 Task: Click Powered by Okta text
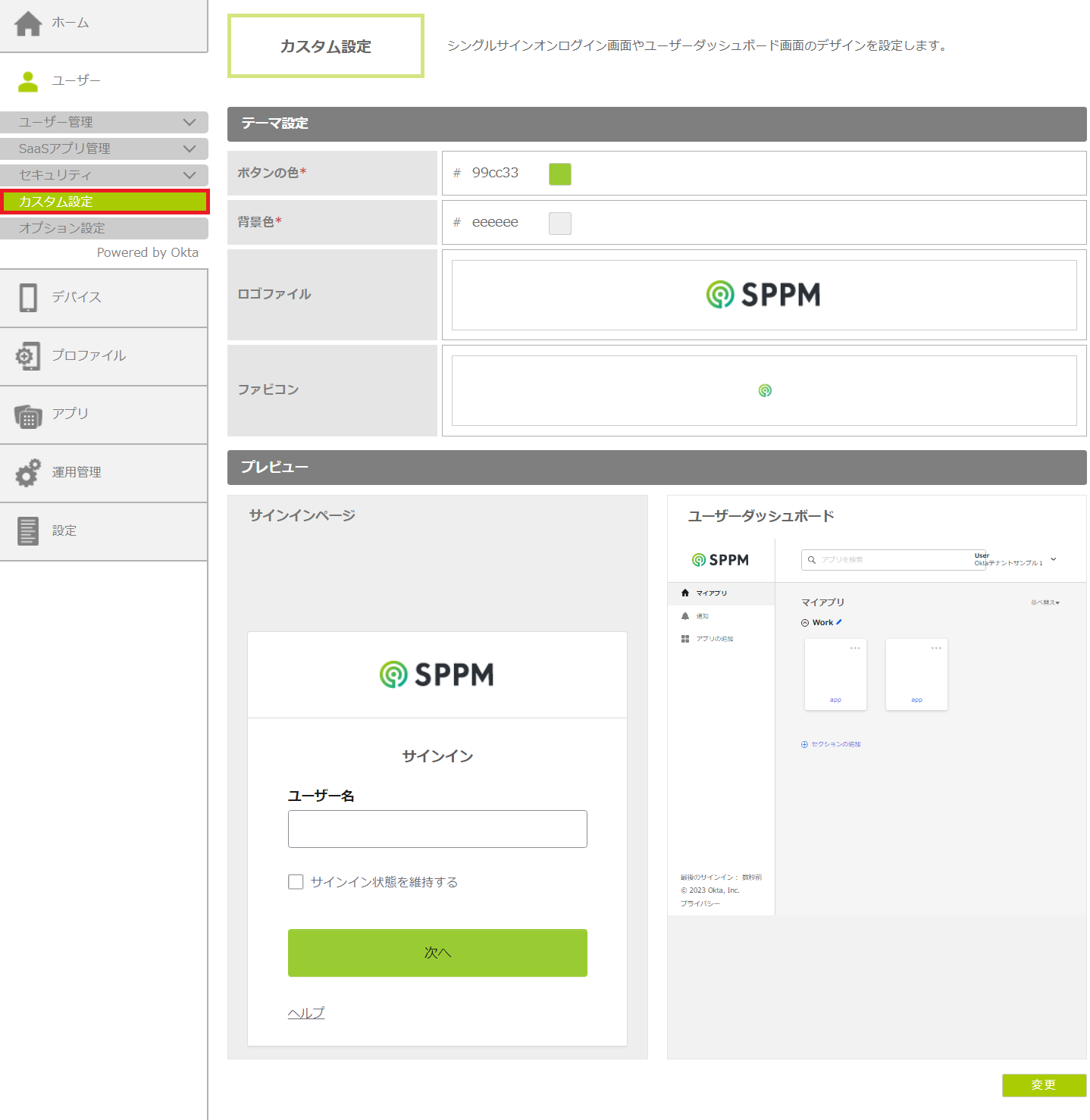click(x=148, y=252)
